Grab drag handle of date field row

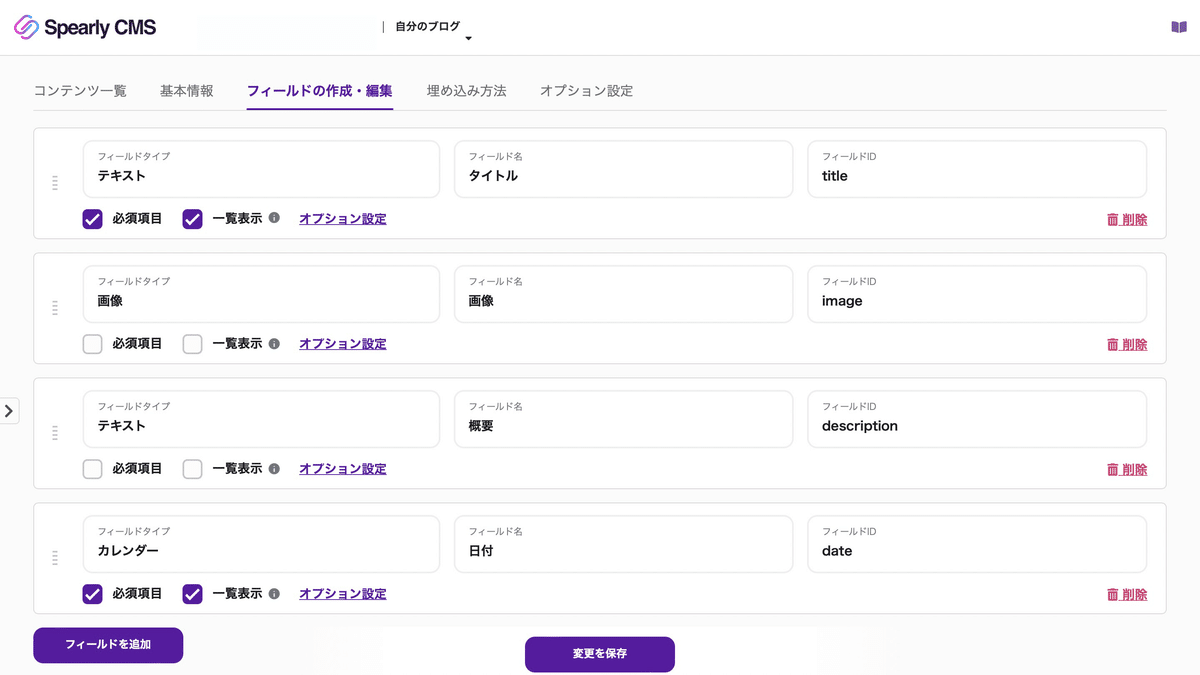pyautogui.click(x=55, y=558)
